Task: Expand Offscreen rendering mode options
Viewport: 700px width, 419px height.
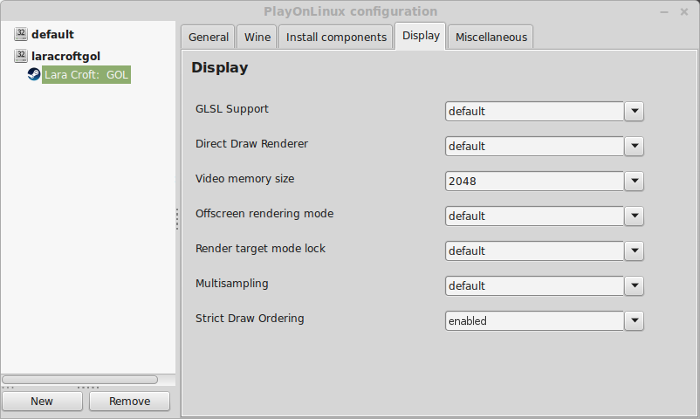Action: point(634,216)
